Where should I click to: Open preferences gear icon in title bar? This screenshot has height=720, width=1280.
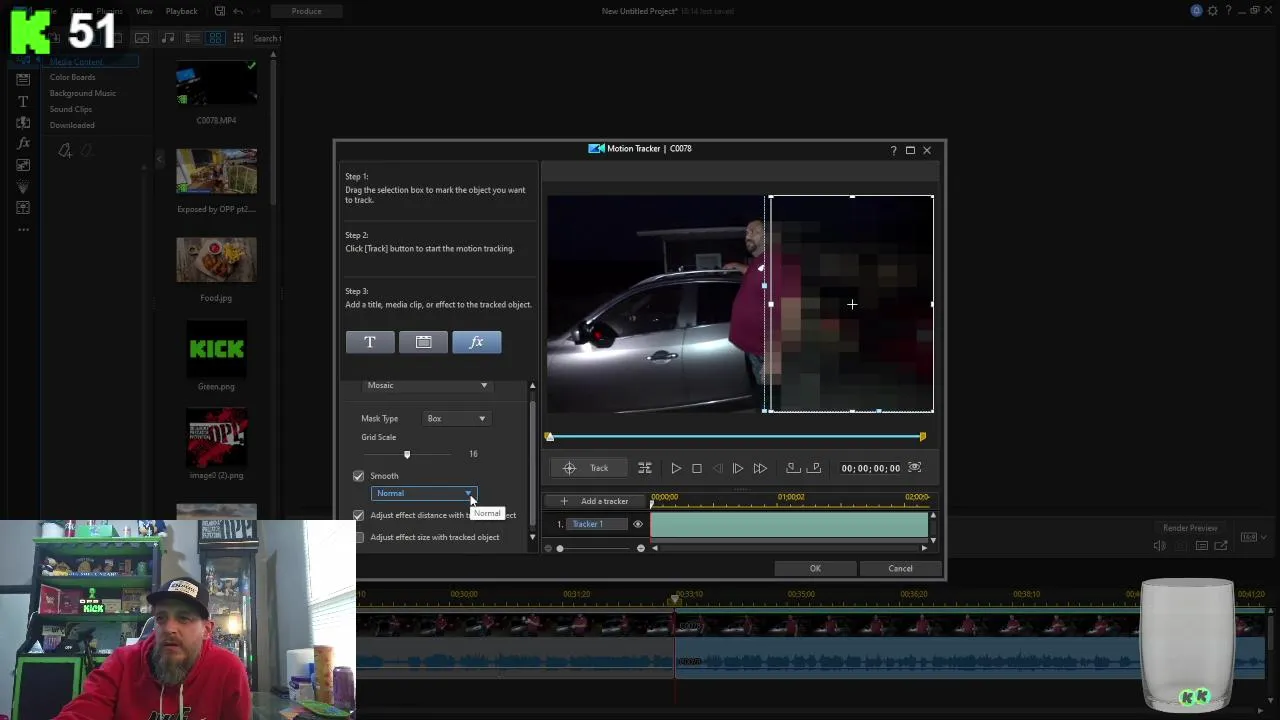(1213, 11)
